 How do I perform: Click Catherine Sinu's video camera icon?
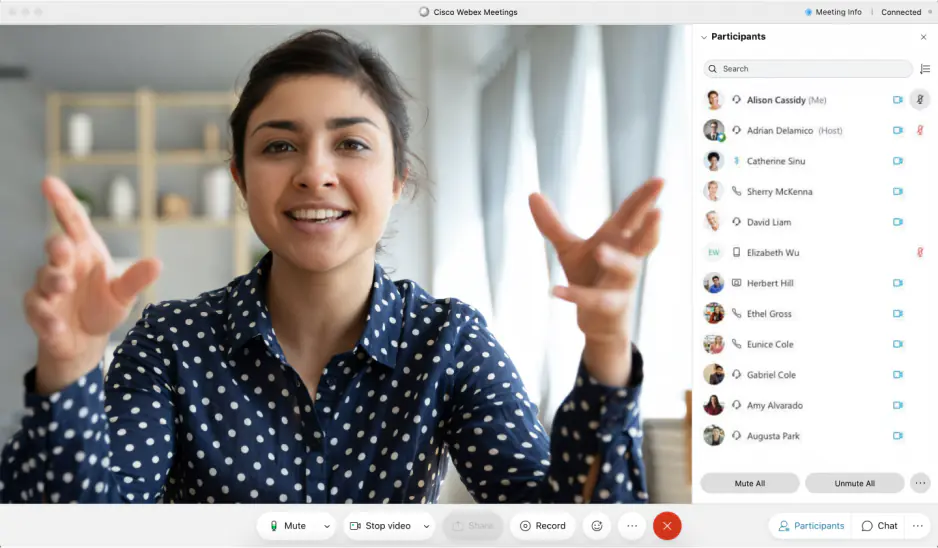898,161
